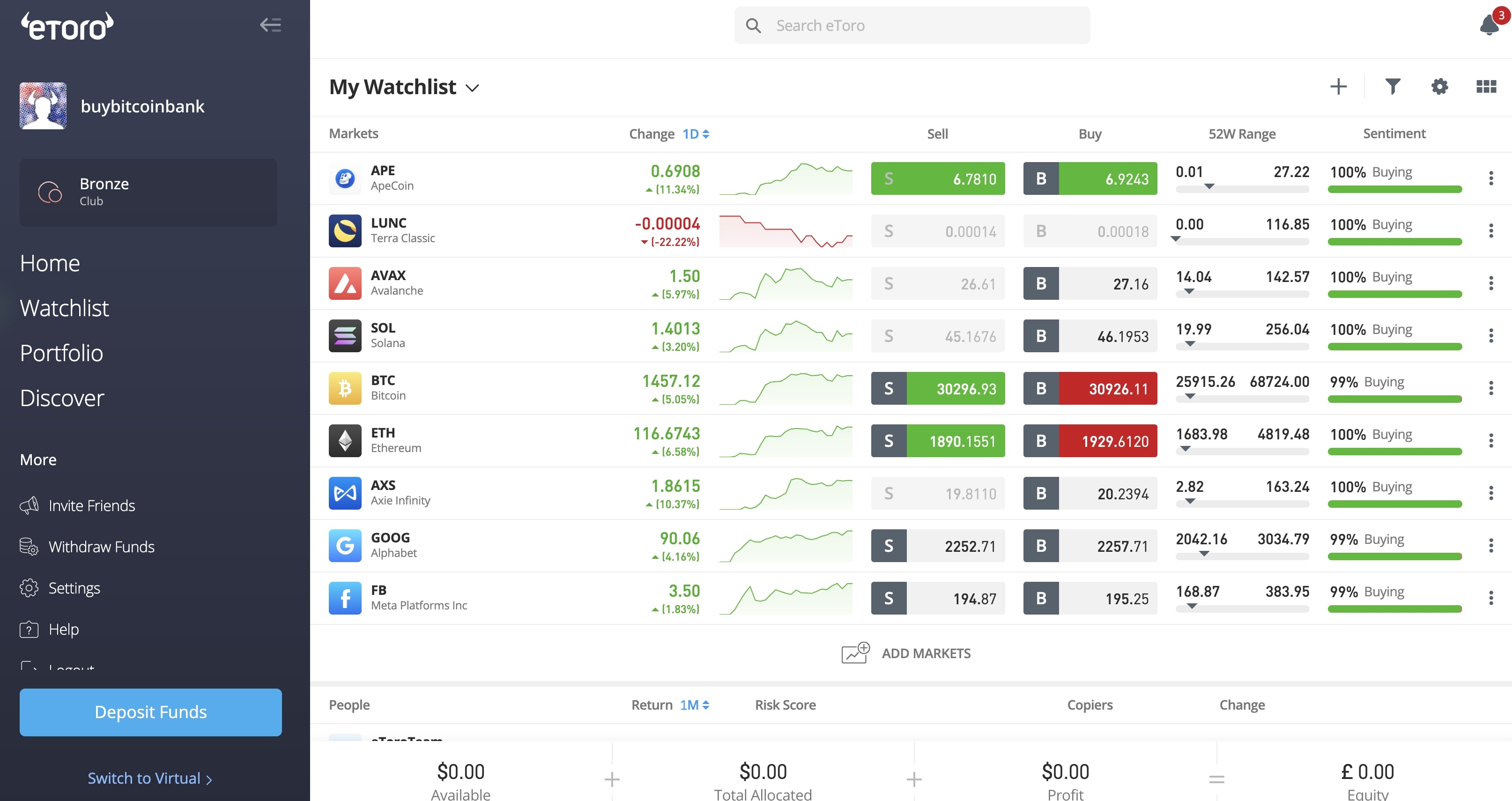Click ADD MARKETS label

click(x=926, y=653)
